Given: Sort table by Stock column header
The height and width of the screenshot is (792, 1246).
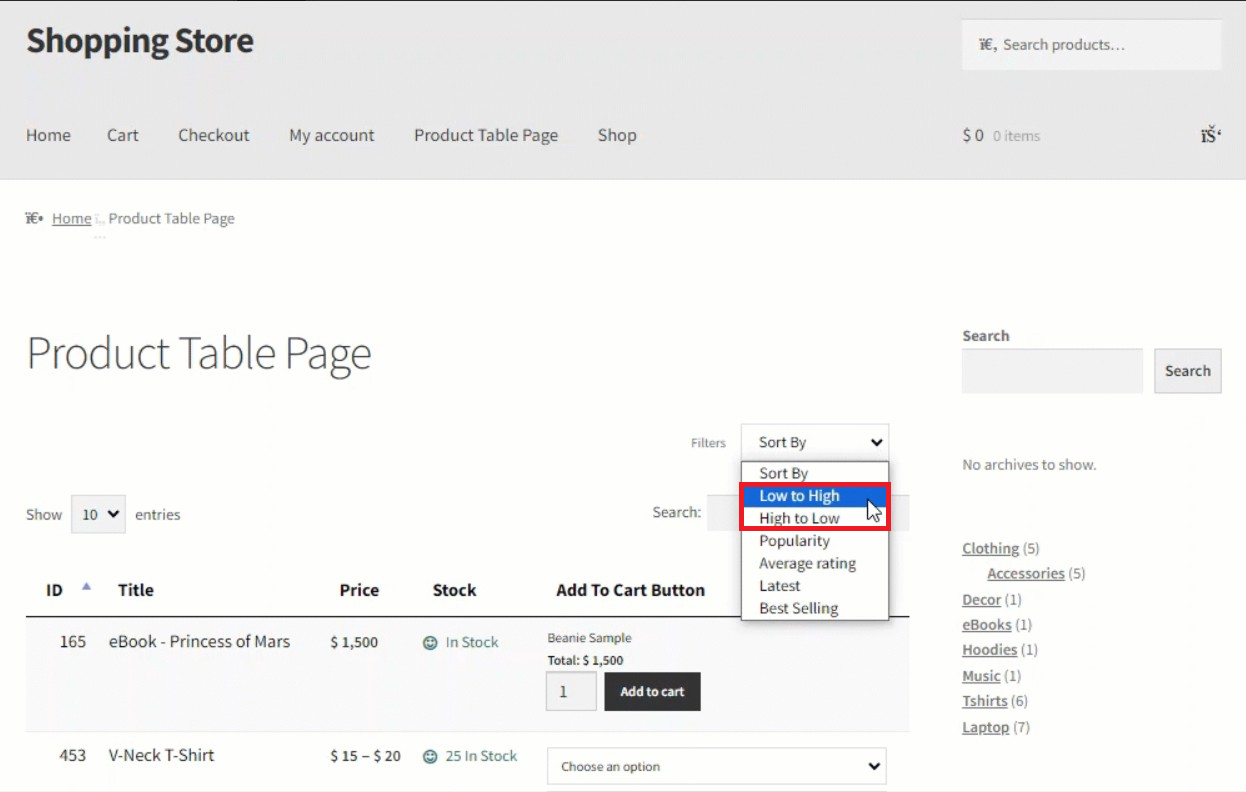Looking at the screenshot, I should (x=454, y=590).
